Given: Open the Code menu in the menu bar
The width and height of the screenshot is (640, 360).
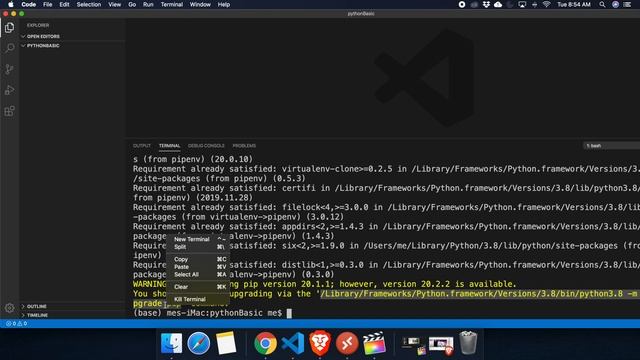Looking at the screenshot, I should click(29, 4).
